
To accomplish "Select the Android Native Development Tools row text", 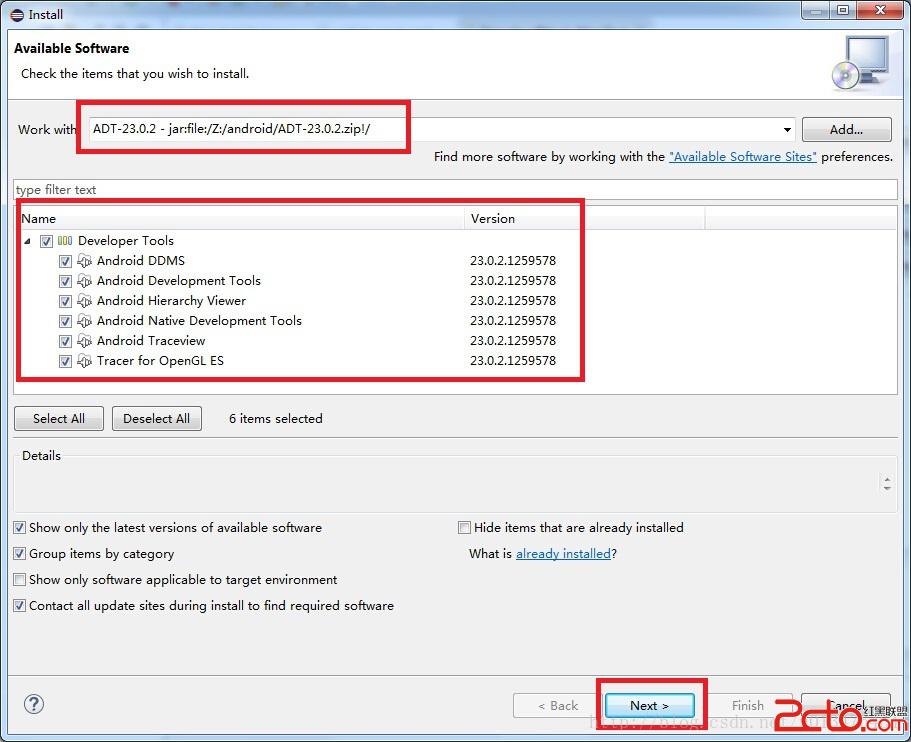I will [x=199, y=321].
